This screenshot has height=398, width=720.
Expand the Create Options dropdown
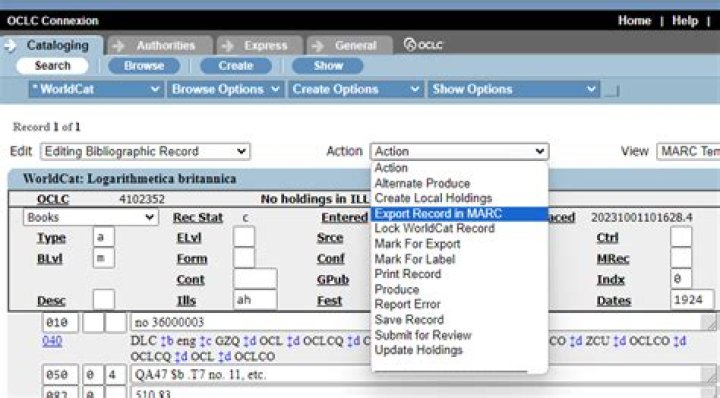click(x=356, y=89)
